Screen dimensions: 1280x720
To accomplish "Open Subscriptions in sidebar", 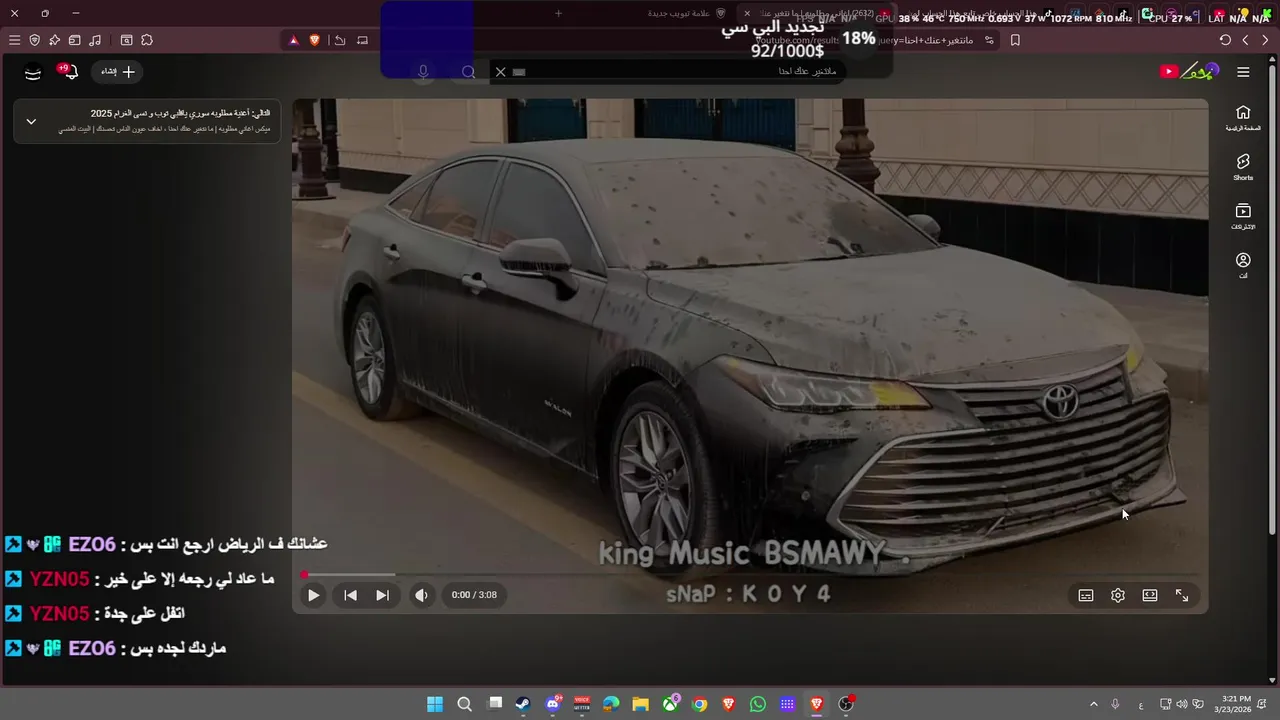I will [1243, 216].
